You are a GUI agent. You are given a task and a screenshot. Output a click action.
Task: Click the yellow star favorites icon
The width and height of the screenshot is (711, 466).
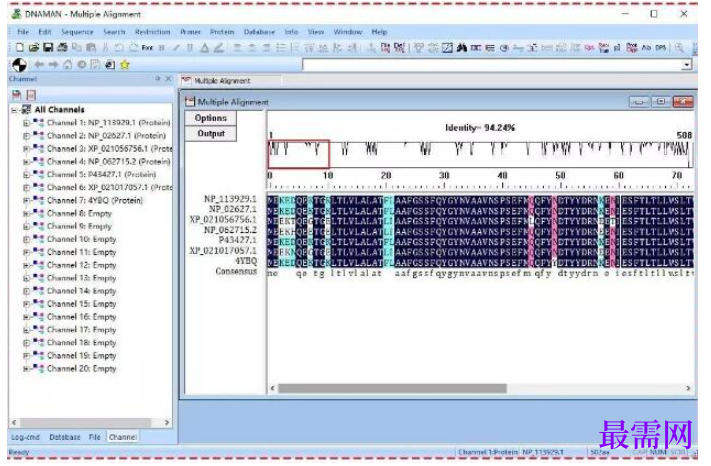125,65
